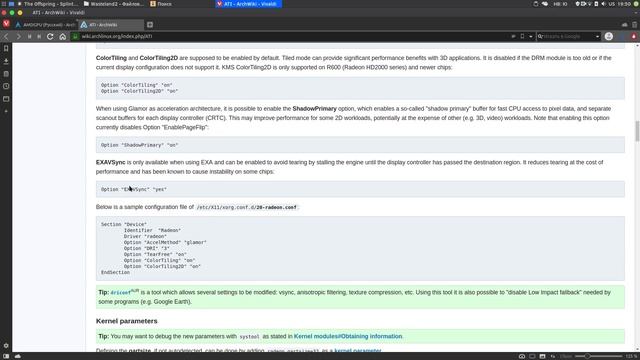Toggle the side panel from status bar
This screenshot has height=360, width=640.
coord(6,356)
